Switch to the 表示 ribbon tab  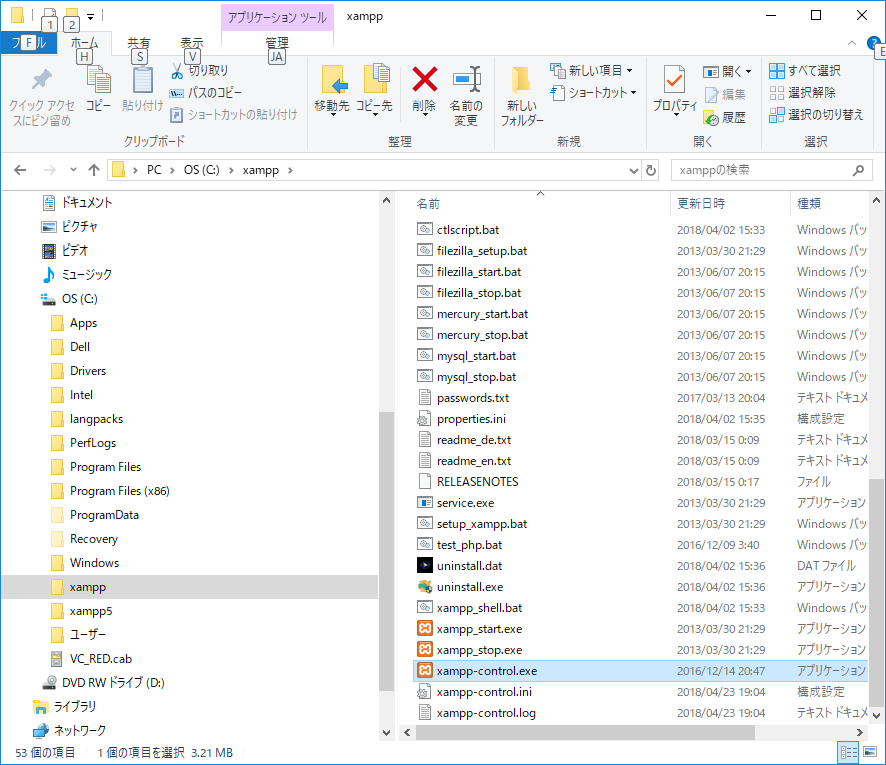192,44
